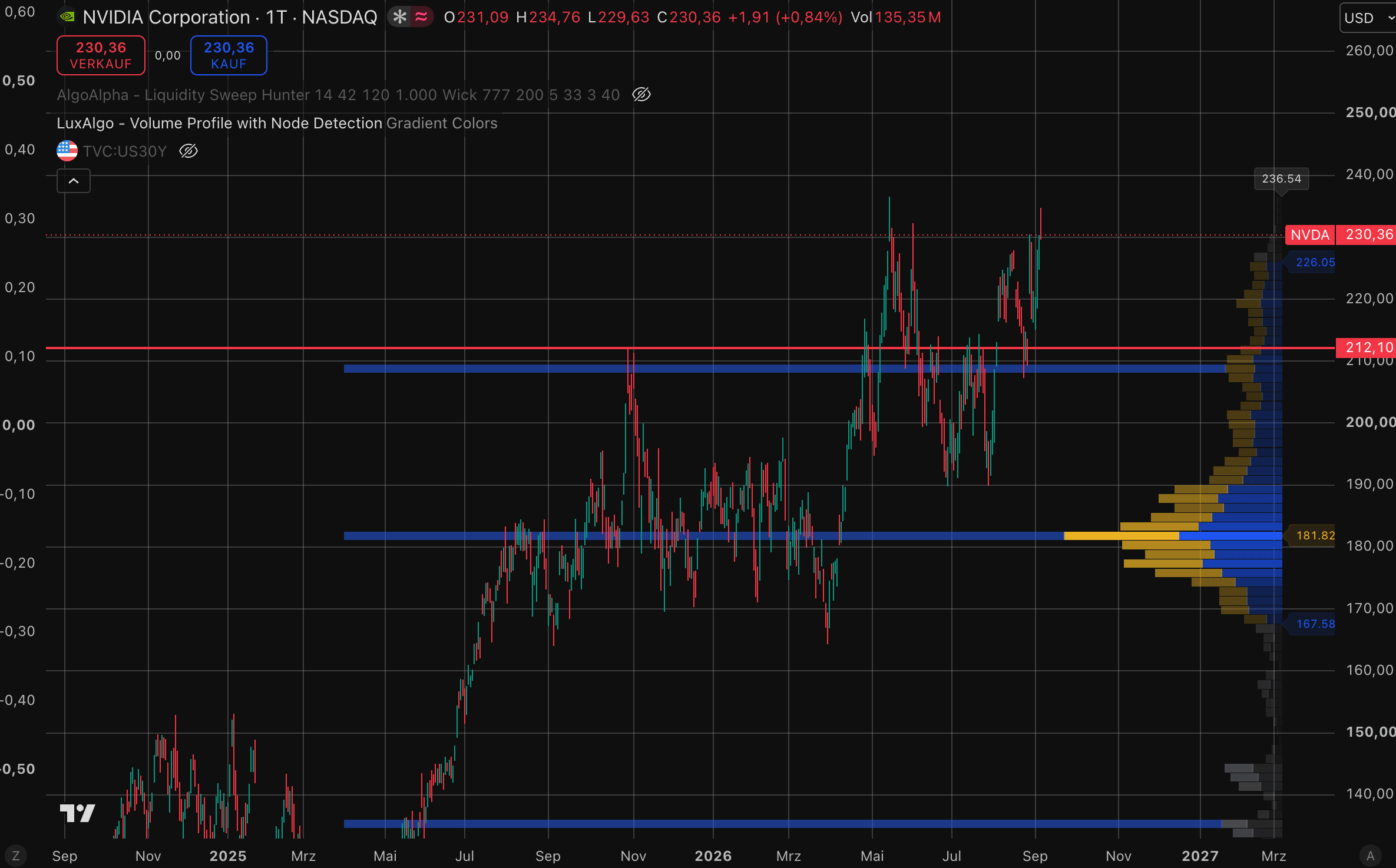Click 0,40 on the left scale
Screen dimensions: 1396x868
coord(19,150)
